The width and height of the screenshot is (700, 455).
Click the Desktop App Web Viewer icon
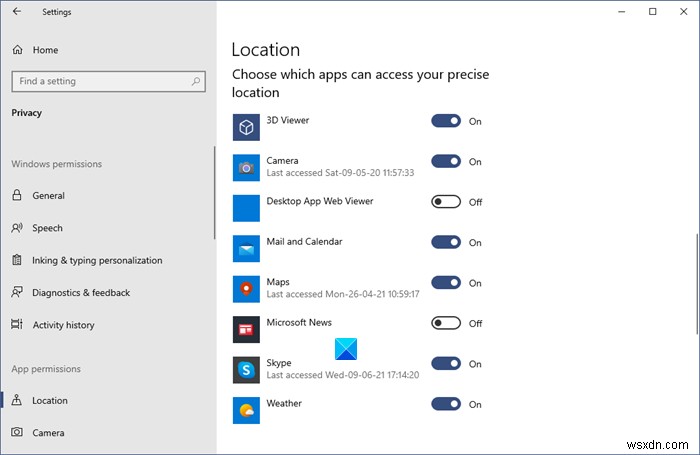coord(246,208)
